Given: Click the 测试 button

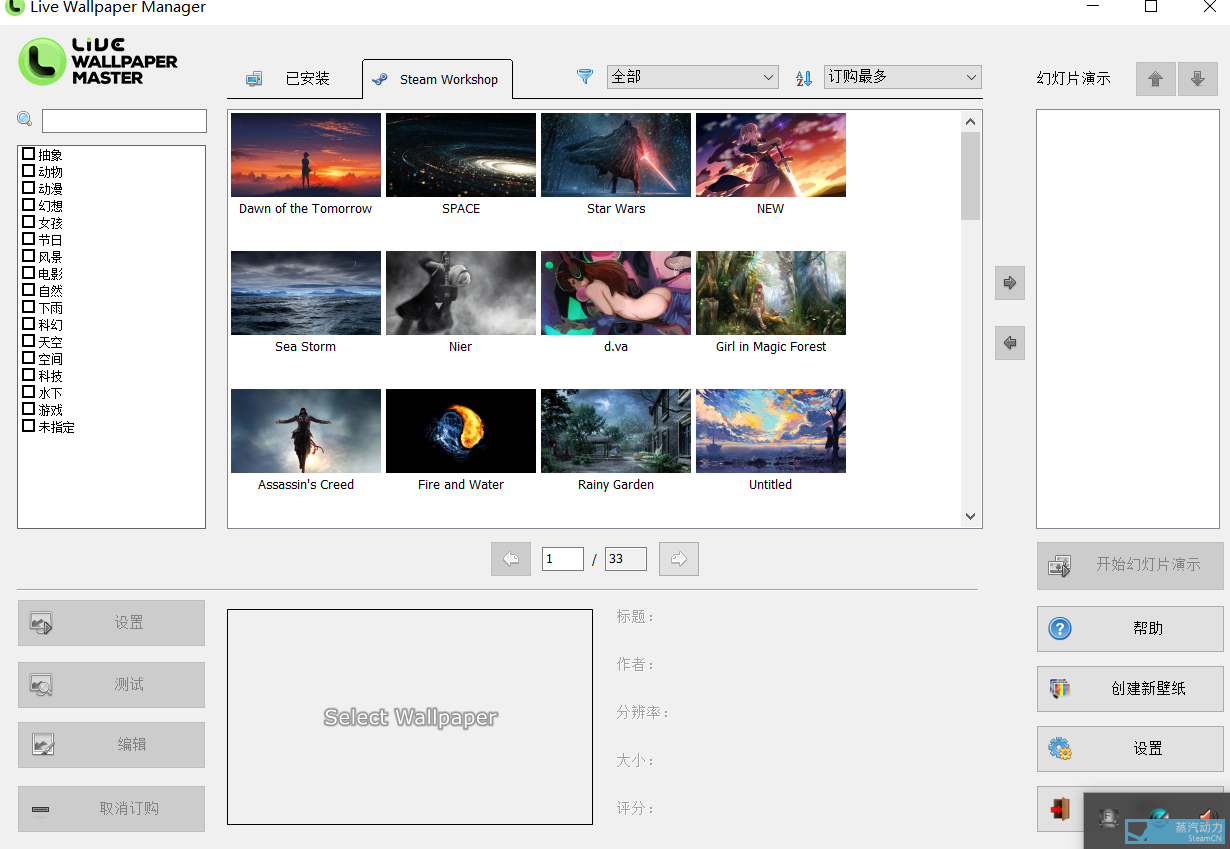Looking at the screenshot, I should click(111, 685).
